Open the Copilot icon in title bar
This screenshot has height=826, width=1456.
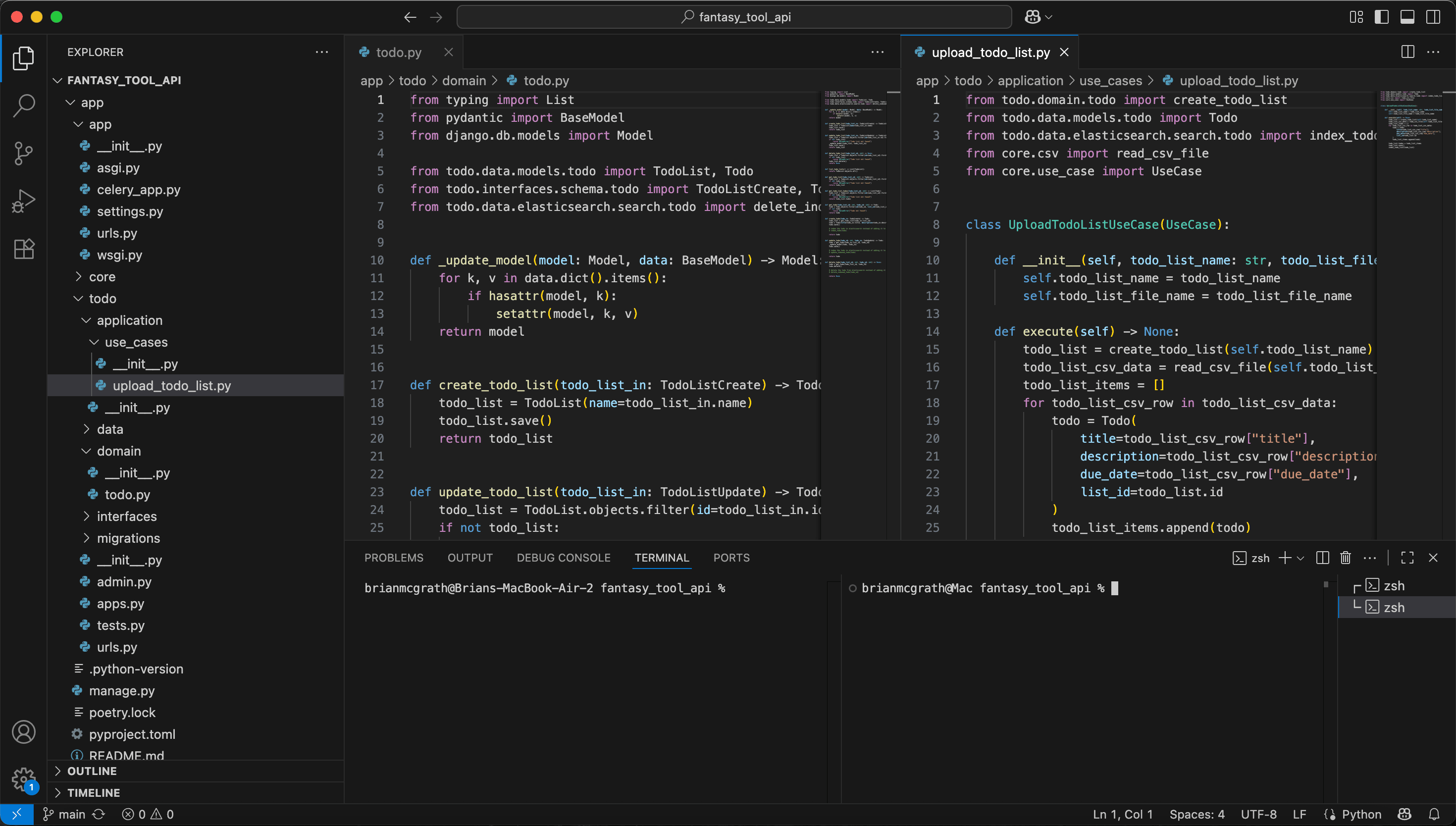click(x=1032, y=17)
